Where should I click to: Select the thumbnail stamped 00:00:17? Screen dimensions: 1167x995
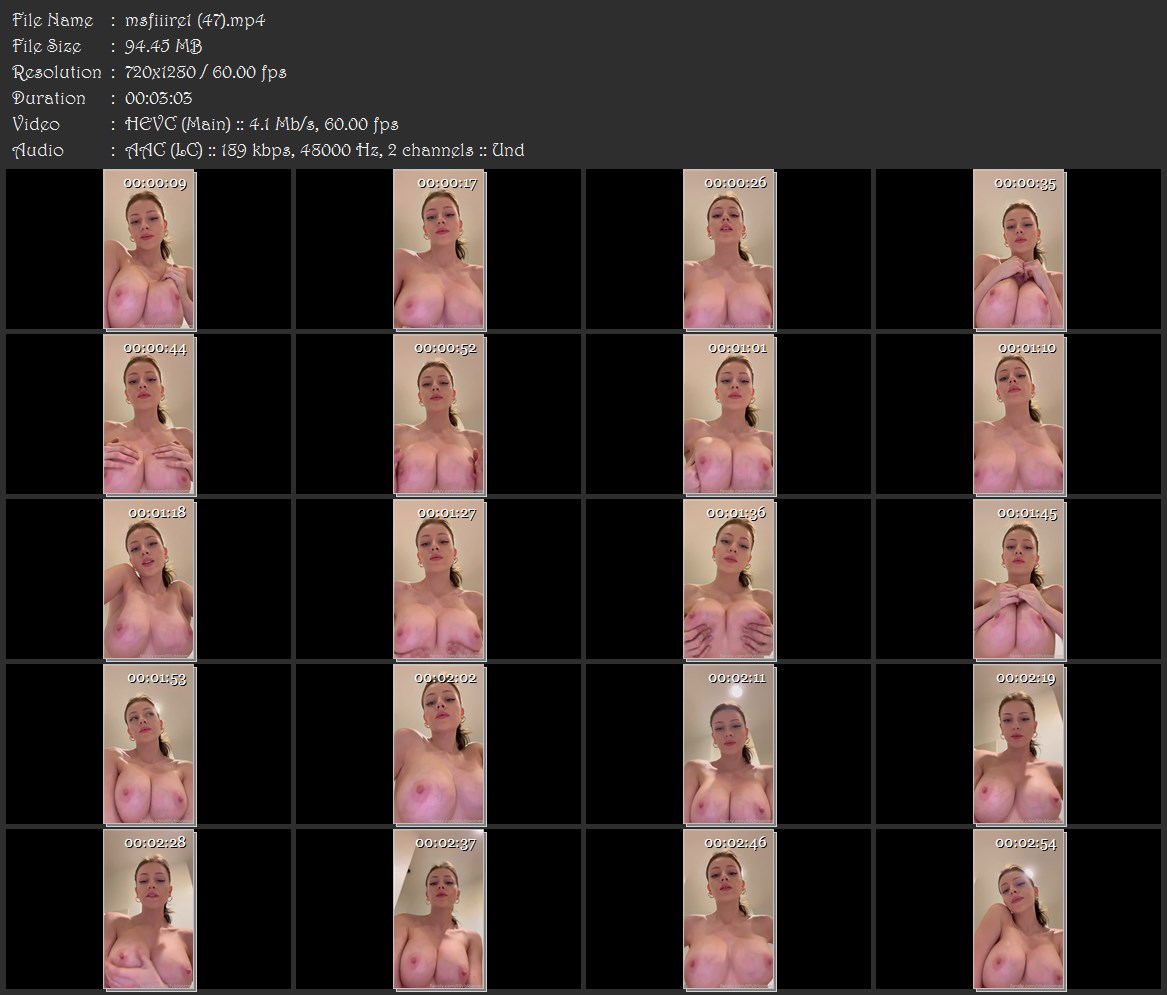[439, 249]
